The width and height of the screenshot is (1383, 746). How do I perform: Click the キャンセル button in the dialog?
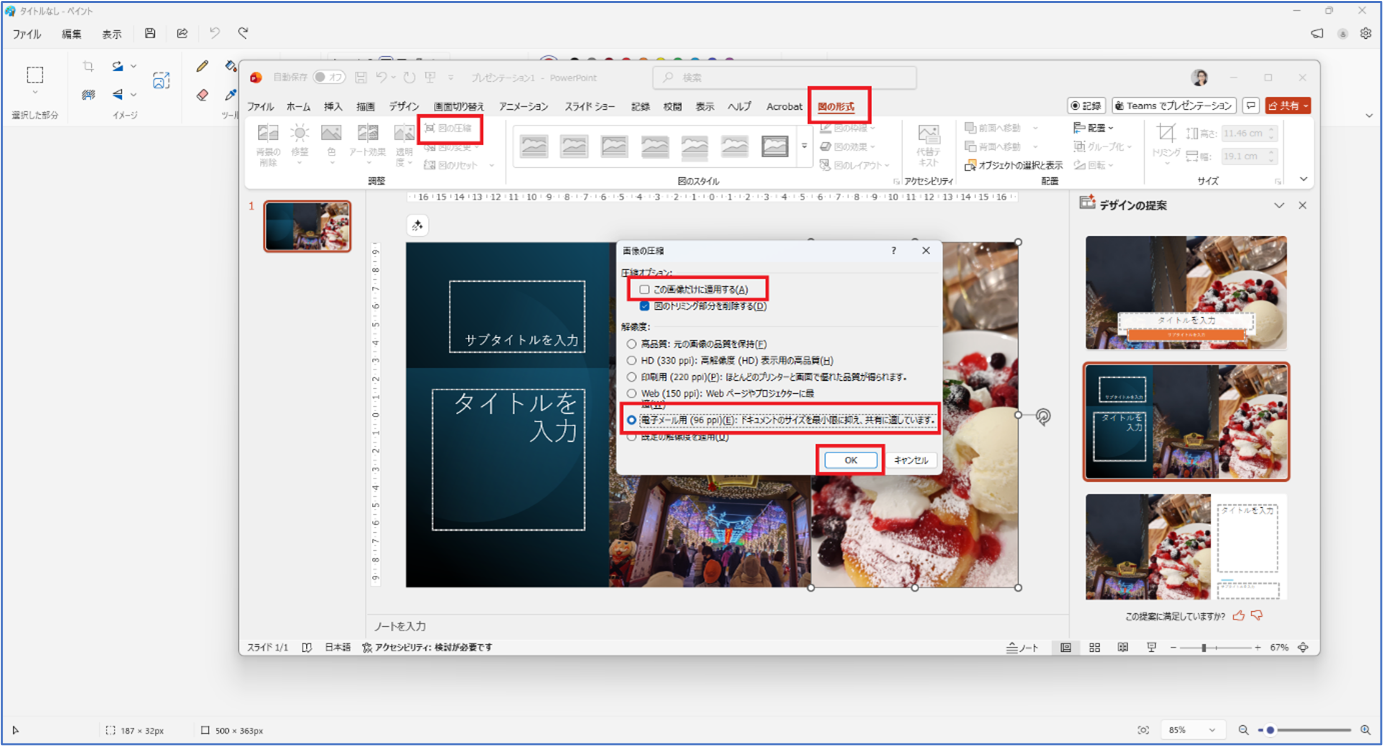coord(910,460)
